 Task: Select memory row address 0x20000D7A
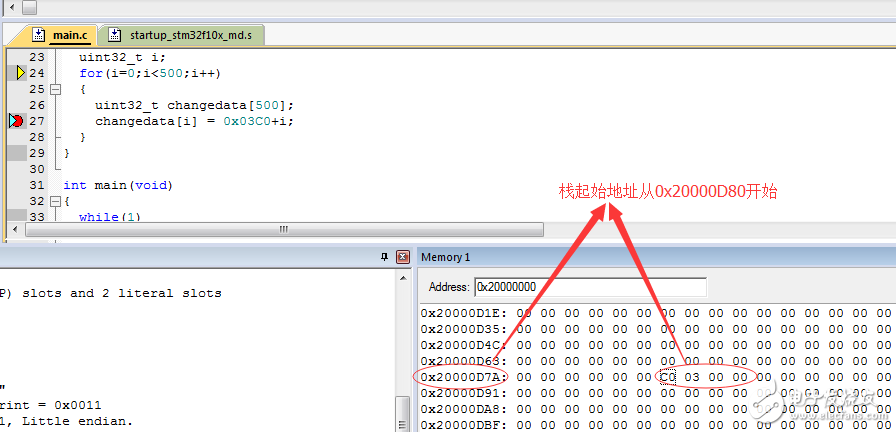[x=464, y=377]
